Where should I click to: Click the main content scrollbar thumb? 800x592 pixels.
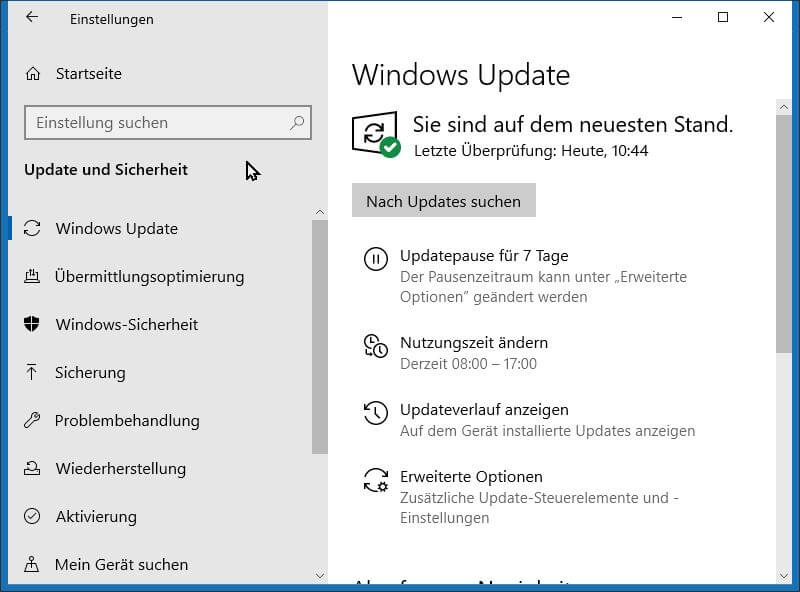click(784, 234)
